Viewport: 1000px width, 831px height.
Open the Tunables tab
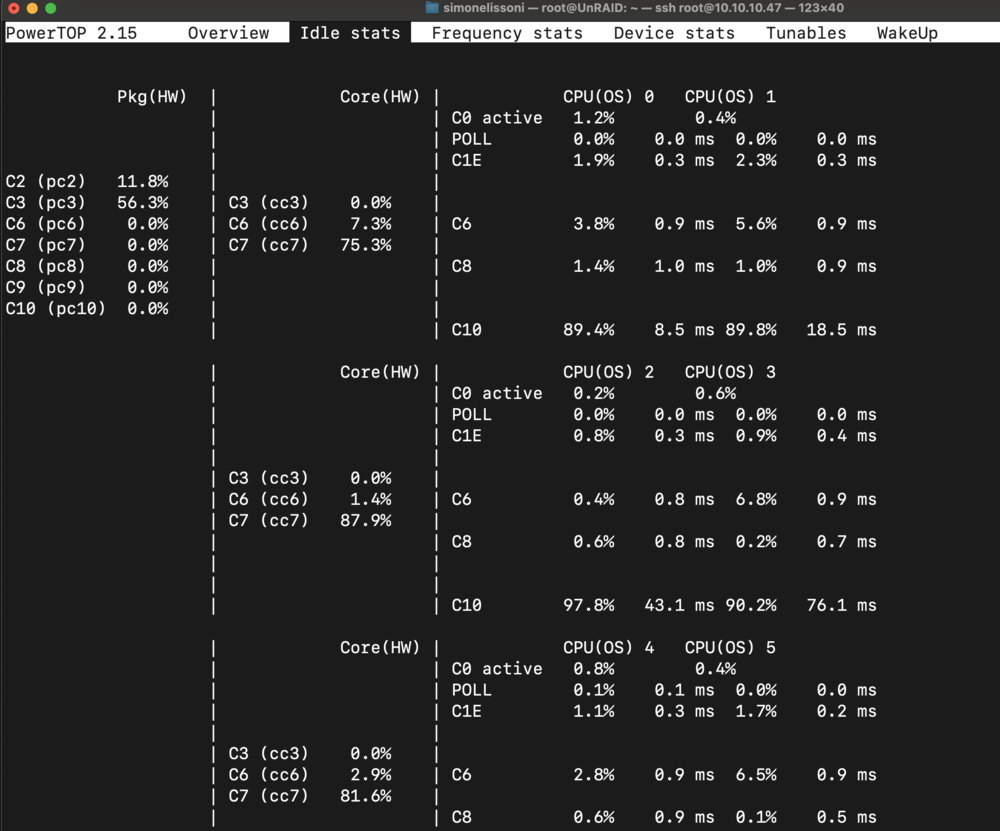click(806, 33)
